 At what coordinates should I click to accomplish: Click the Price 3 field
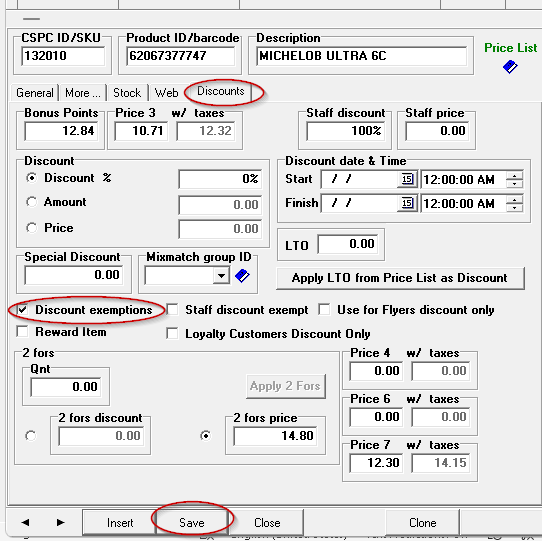(x=141, y=131)
